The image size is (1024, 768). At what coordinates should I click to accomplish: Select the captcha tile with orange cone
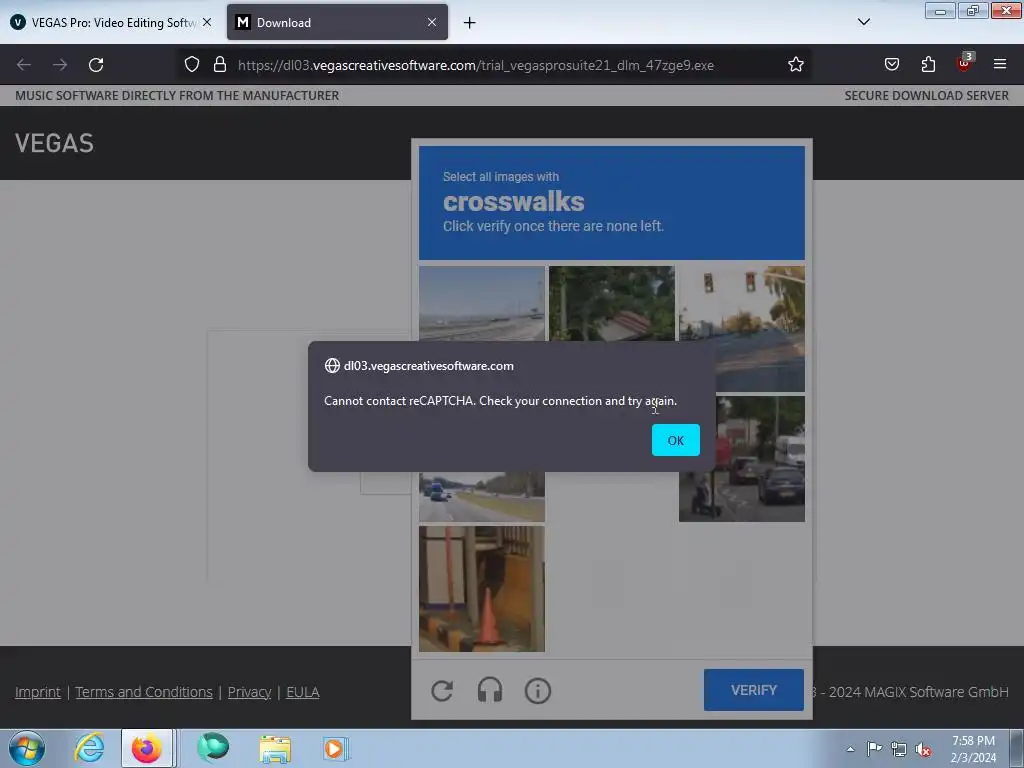point(482,588)
